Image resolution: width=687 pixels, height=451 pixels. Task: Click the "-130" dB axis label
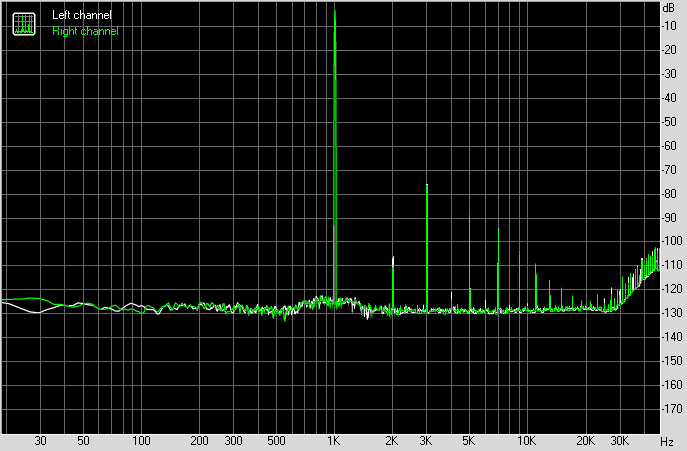[671, 313]
